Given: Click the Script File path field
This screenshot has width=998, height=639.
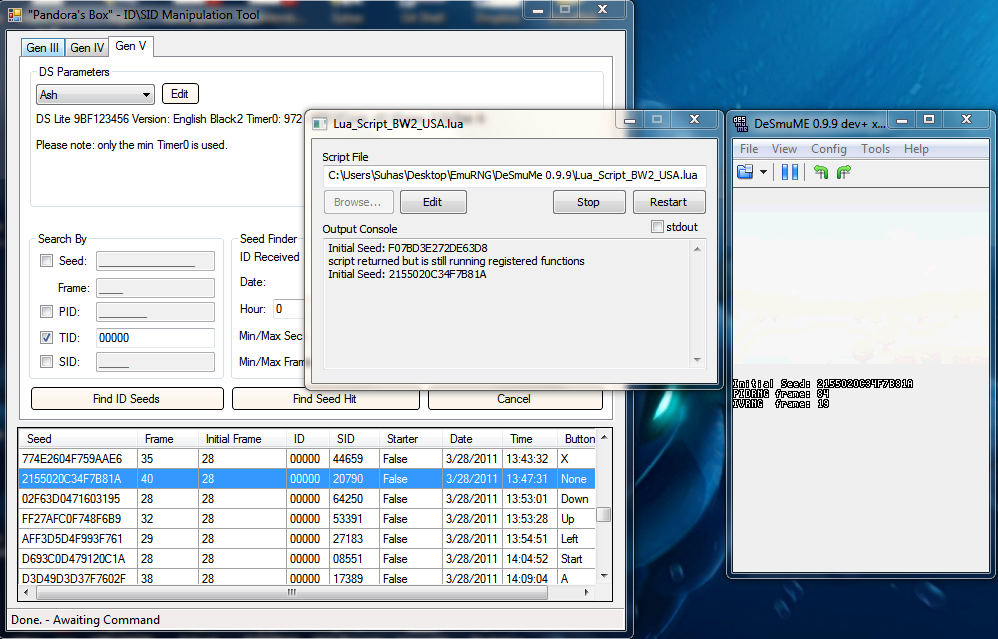Looking at the screenshot, I should 514,175.
